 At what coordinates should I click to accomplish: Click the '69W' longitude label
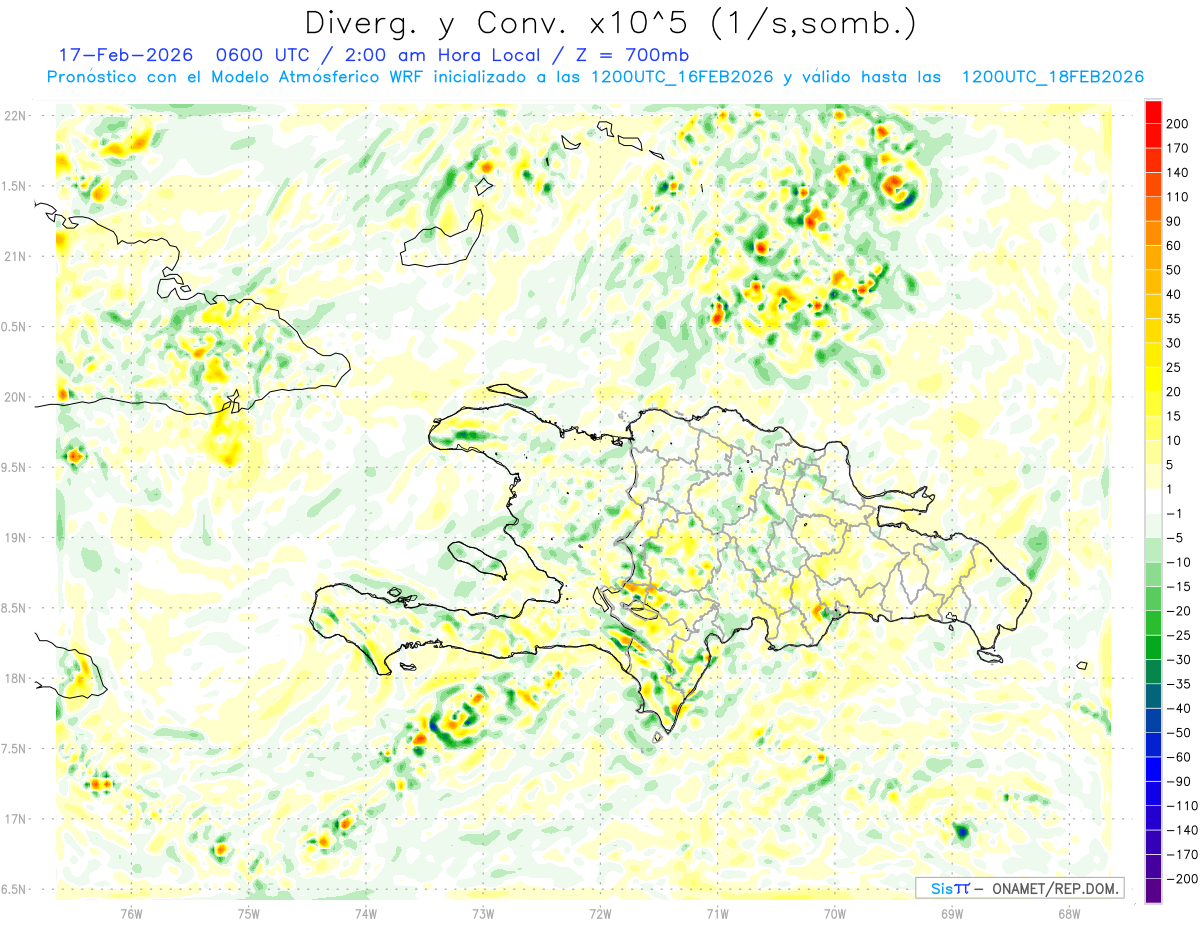pyautogui.click(x=952, y=913)
